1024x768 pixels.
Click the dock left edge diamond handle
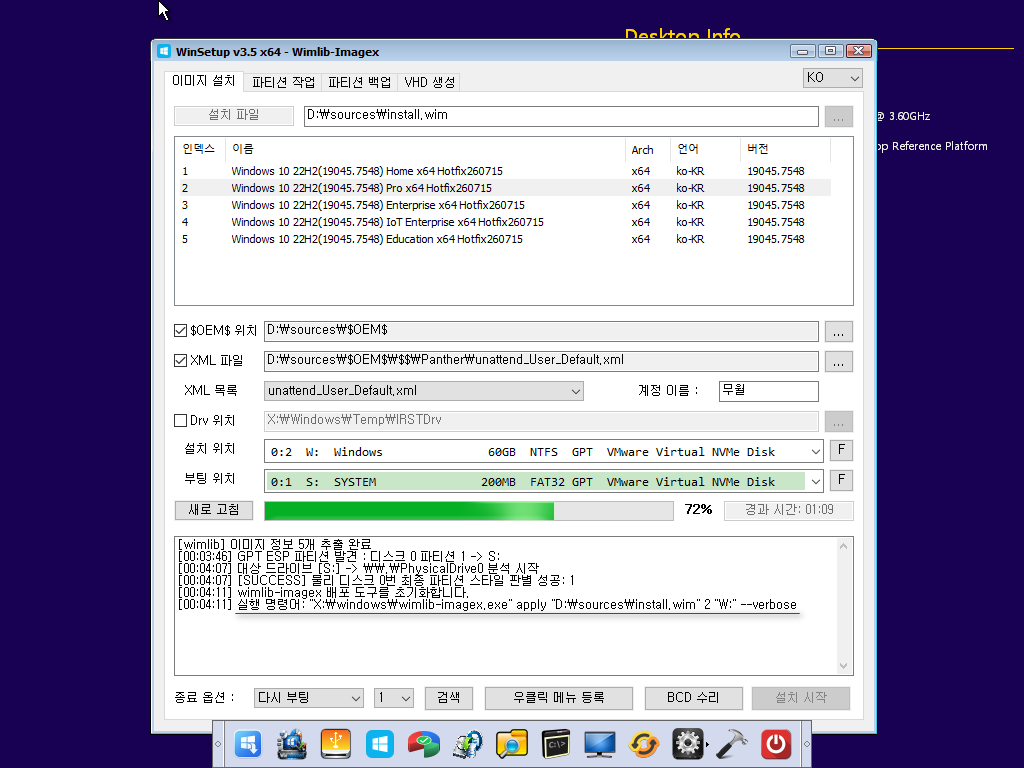pos(218,744)
